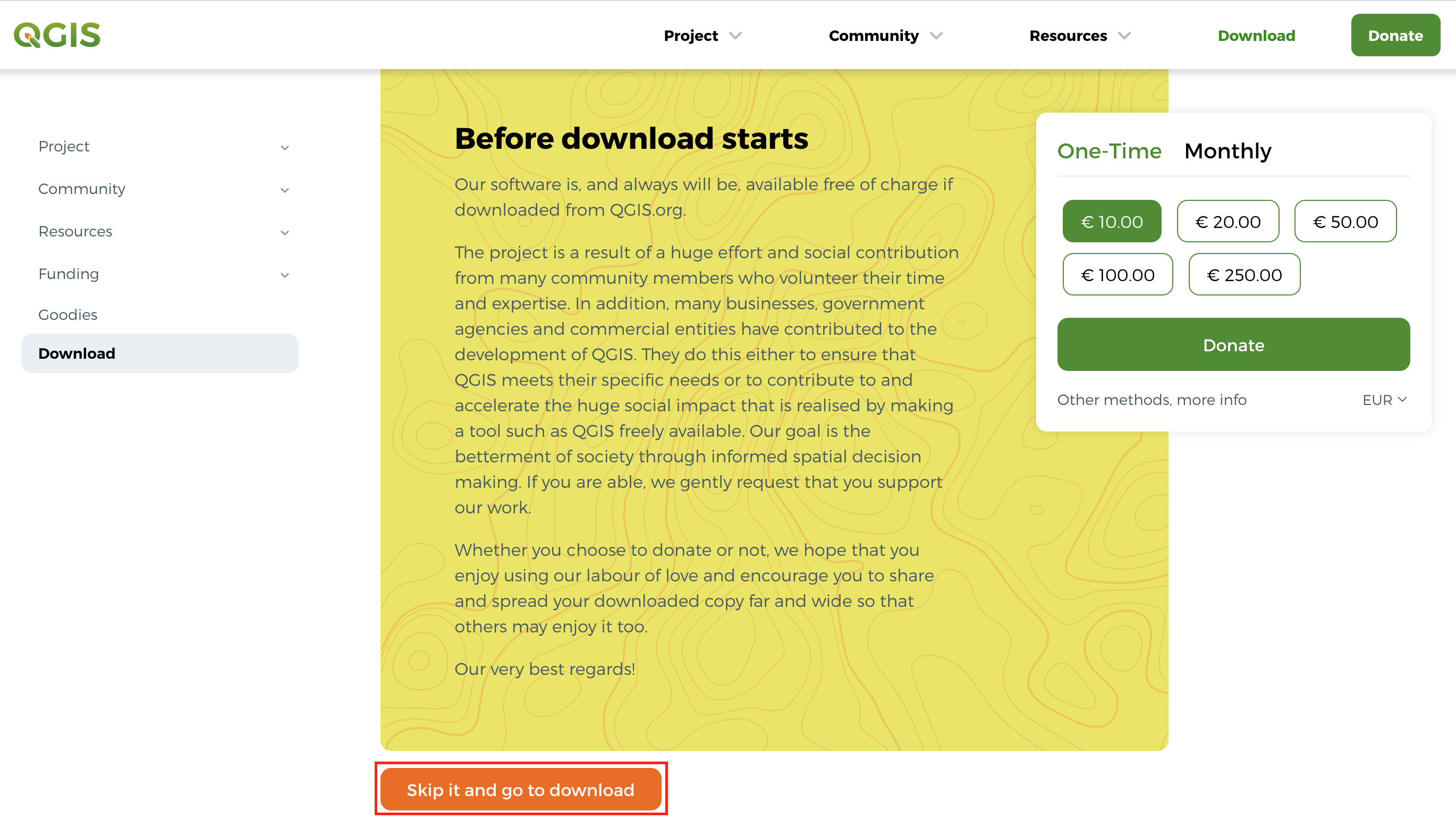Click the Goodies sidebar icon
1456x828 pixels.
67,315
